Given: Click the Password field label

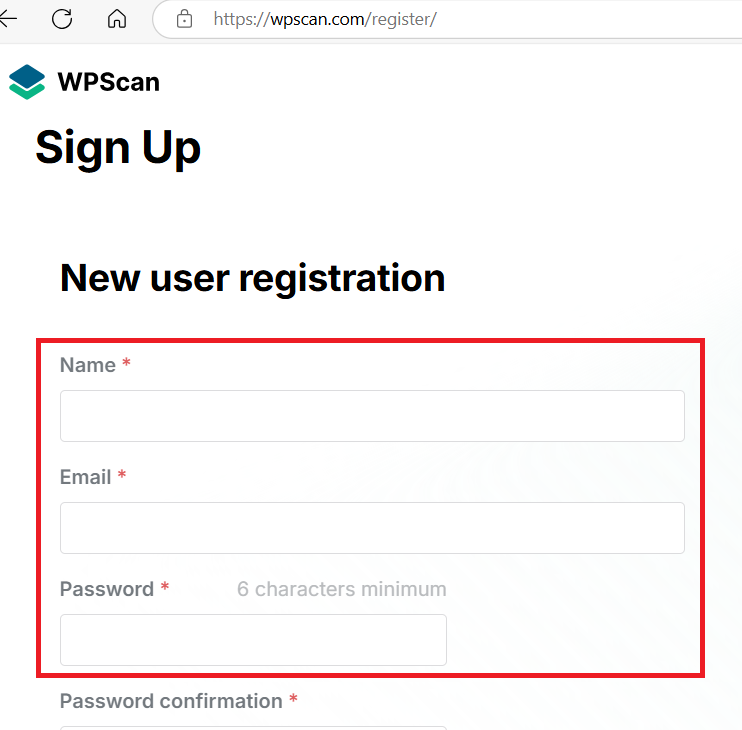Looking at the screenshot, I should click(106, 589).
